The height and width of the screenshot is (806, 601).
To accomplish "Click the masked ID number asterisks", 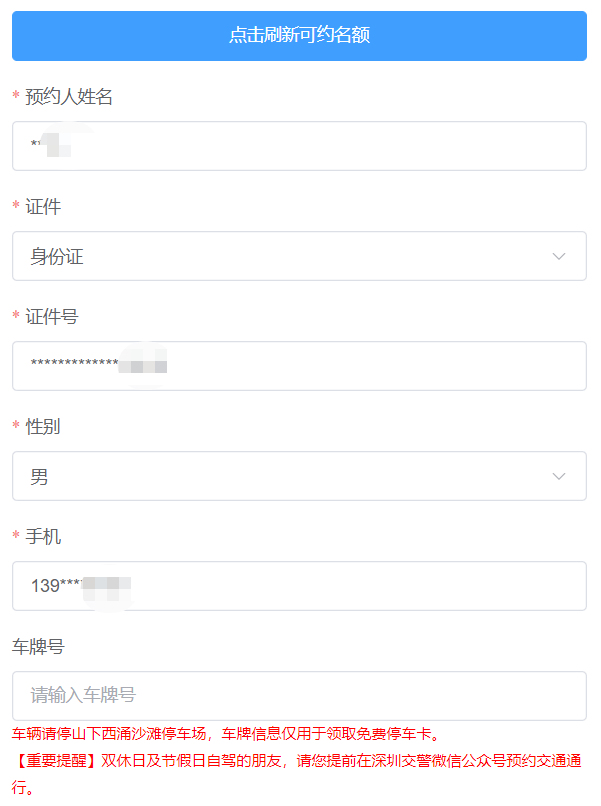I will pos(75,366).
